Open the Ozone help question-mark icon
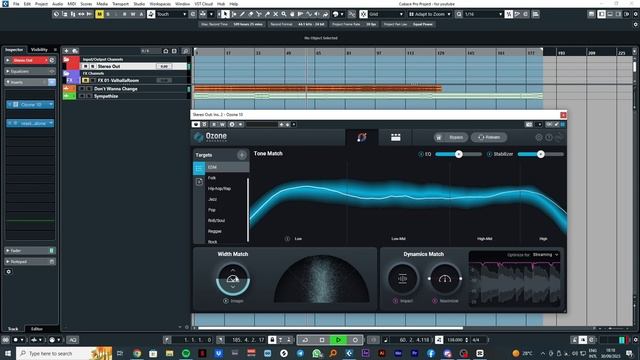This screenshot has height=360, width=640. click(549, 138)
